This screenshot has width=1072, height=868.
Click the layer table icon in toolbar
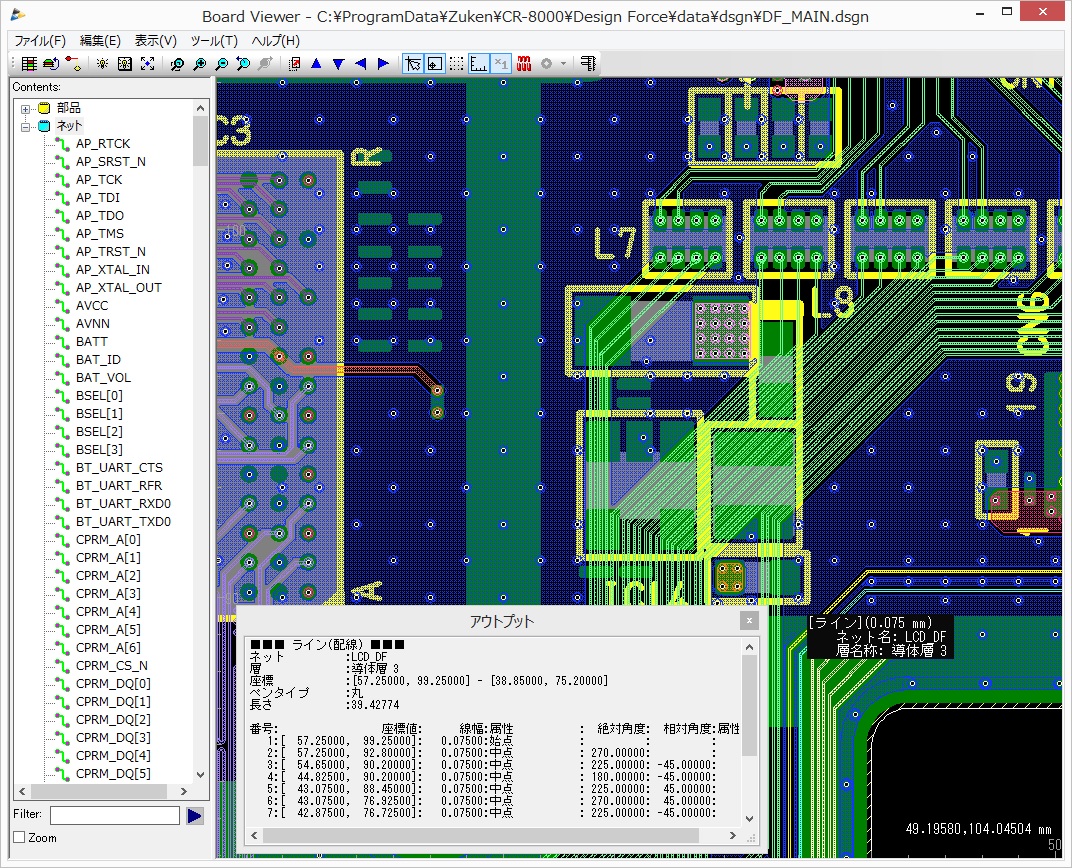click(x=28, y=63)
